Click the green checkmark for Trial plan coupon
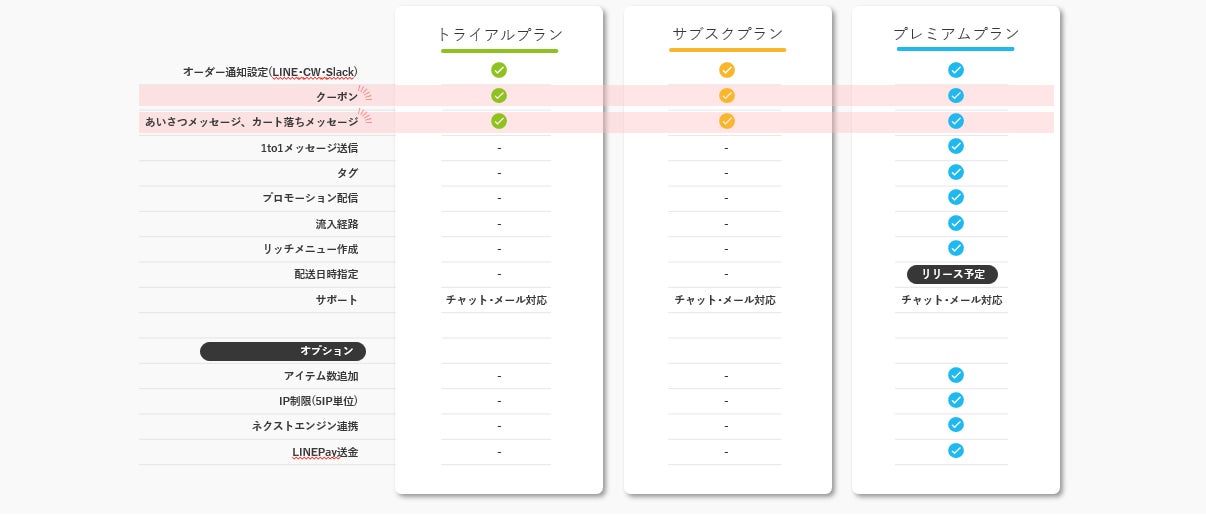This screenshot has width=1206, height=516. tap(499, 96)
